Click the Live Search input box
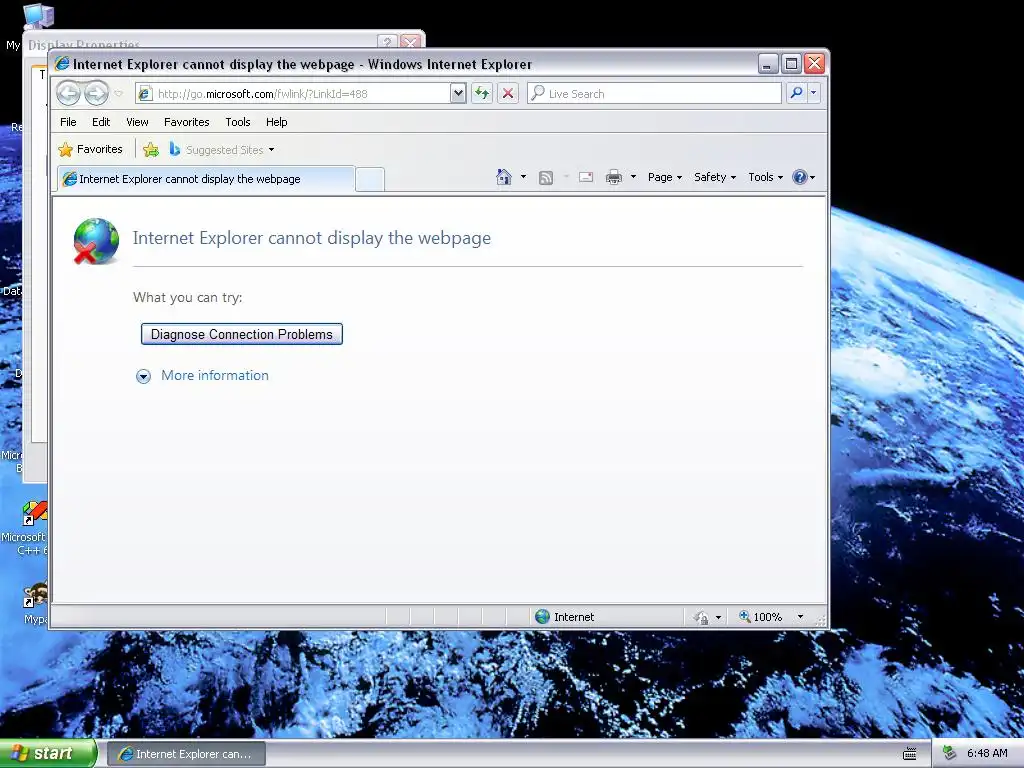Screen dimensions: 1024x768 pyautogui.click(x=654, y=93)
